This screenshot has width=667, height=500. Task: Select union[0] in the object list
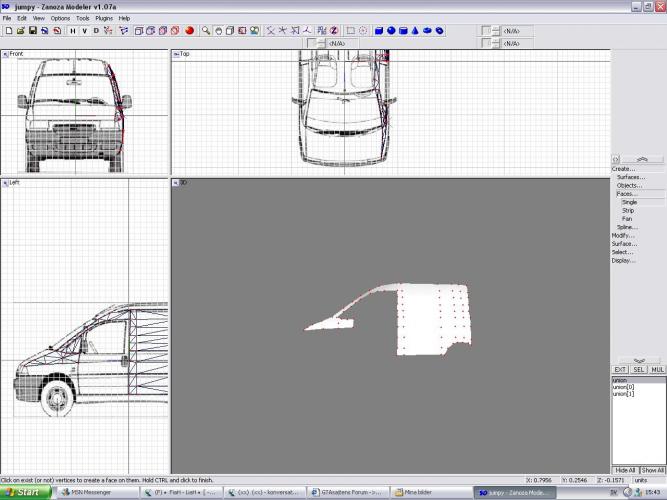[x=622, y=387]
